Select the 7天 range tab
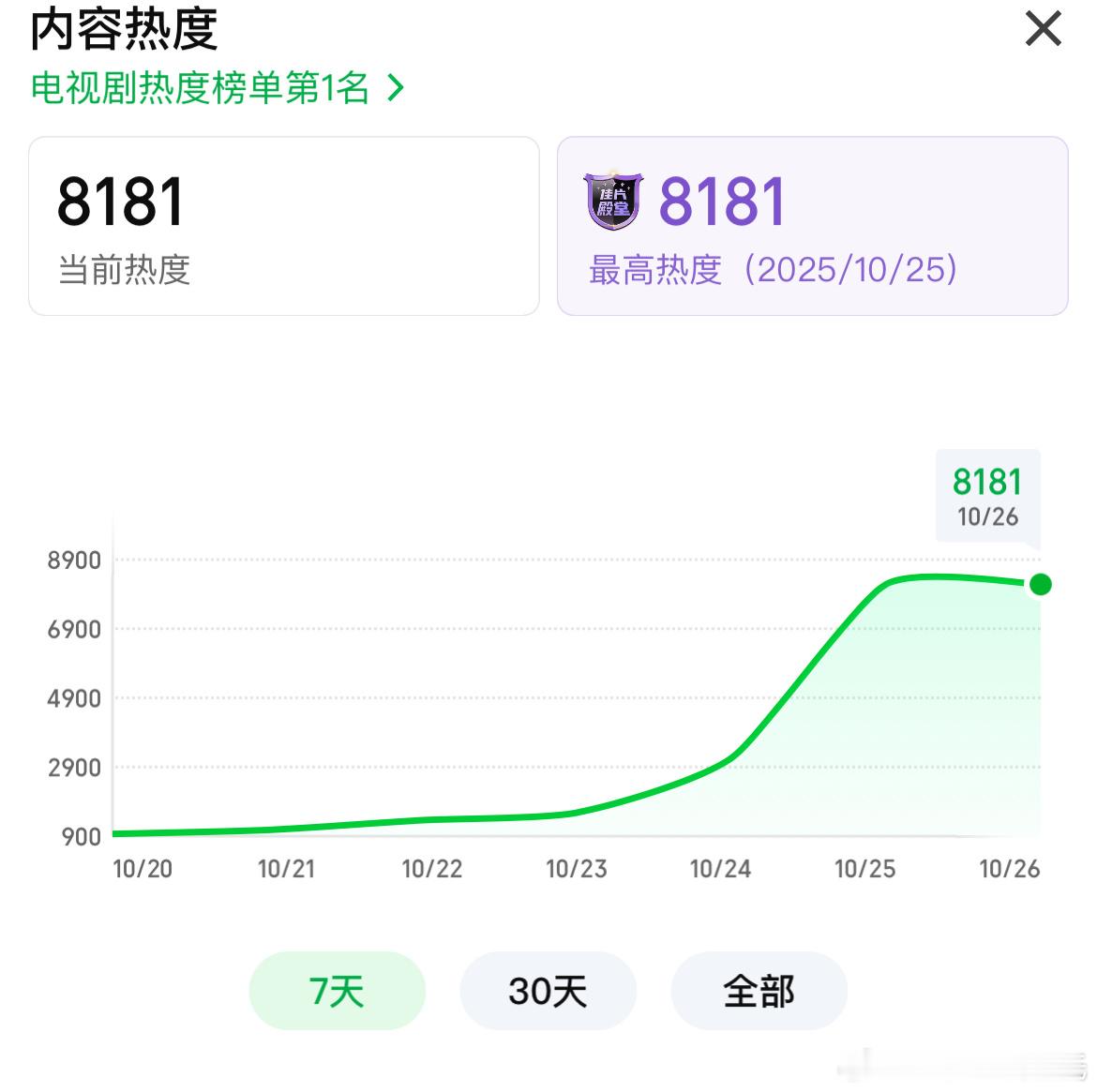This screenshot has height=1092, width=1097. point(338,991)
